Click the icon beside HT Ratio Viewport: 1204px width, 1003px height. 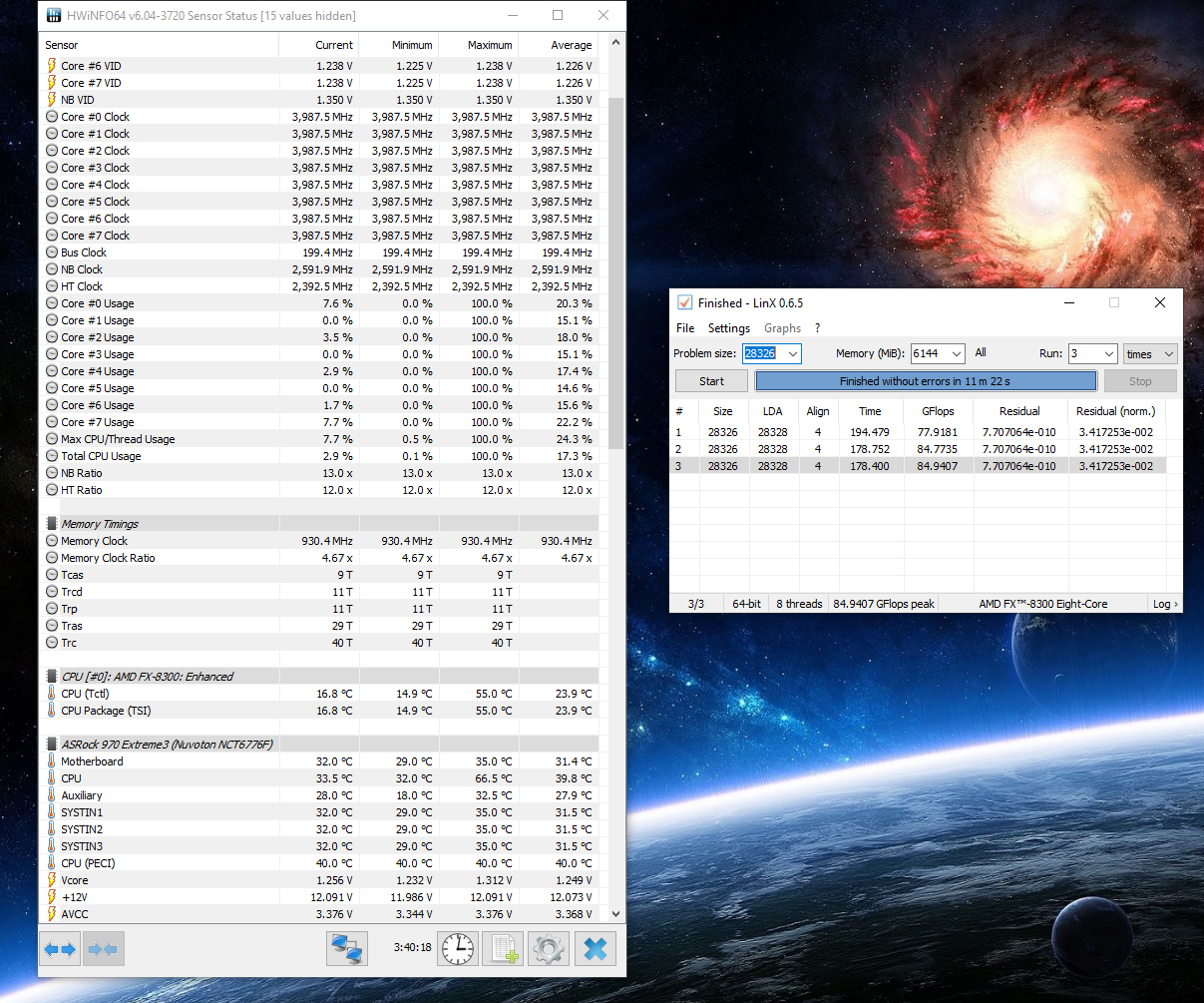(x=52, y=490)
